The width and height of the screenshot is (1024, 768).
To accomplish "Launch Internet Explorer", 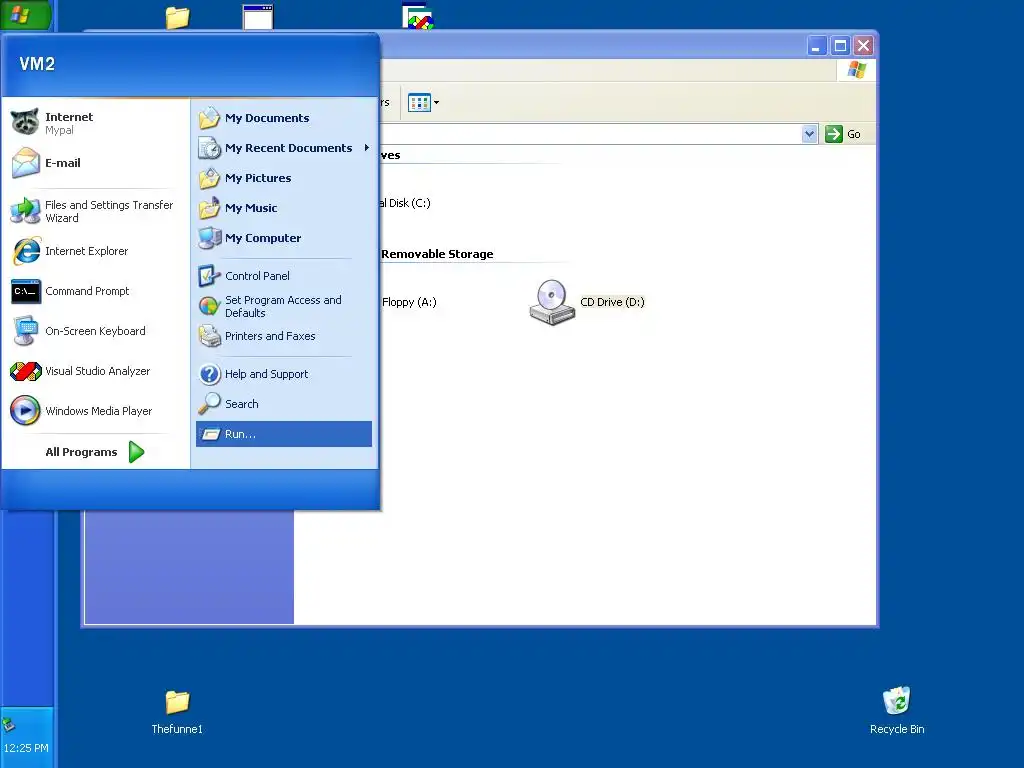I will coord(95,251).
